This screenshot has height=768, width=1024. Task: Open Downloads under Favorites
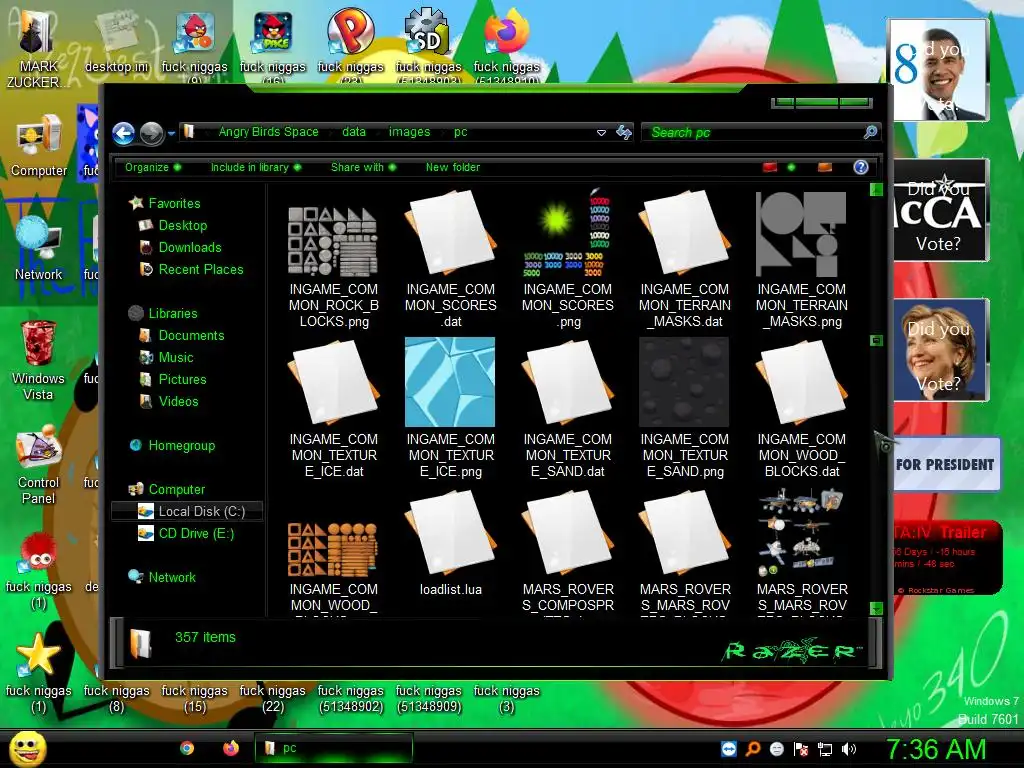[x=189, y=248]
